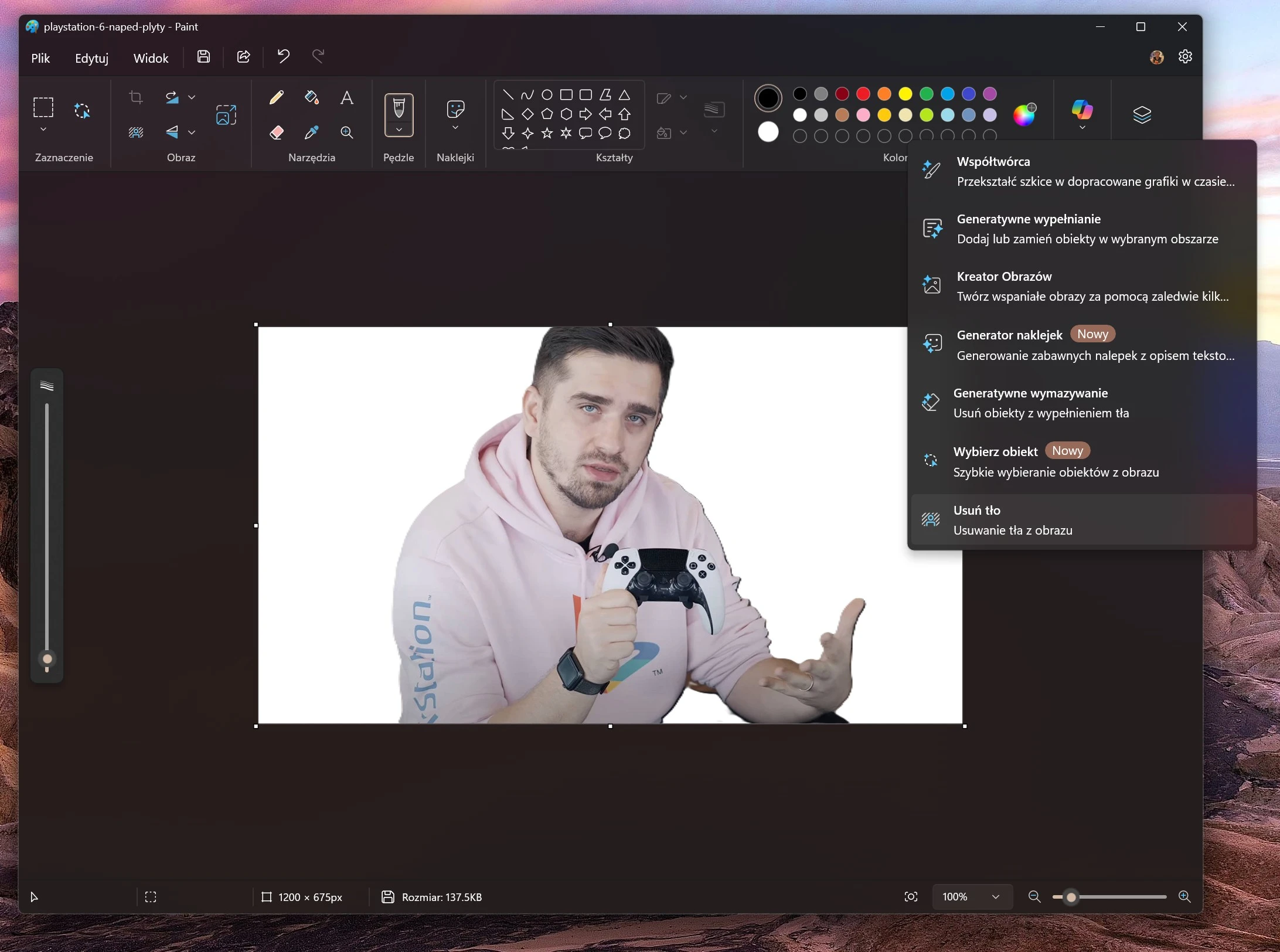Click the zoom in magnifier
The image size is (1280, 952).
point(1184,897)
